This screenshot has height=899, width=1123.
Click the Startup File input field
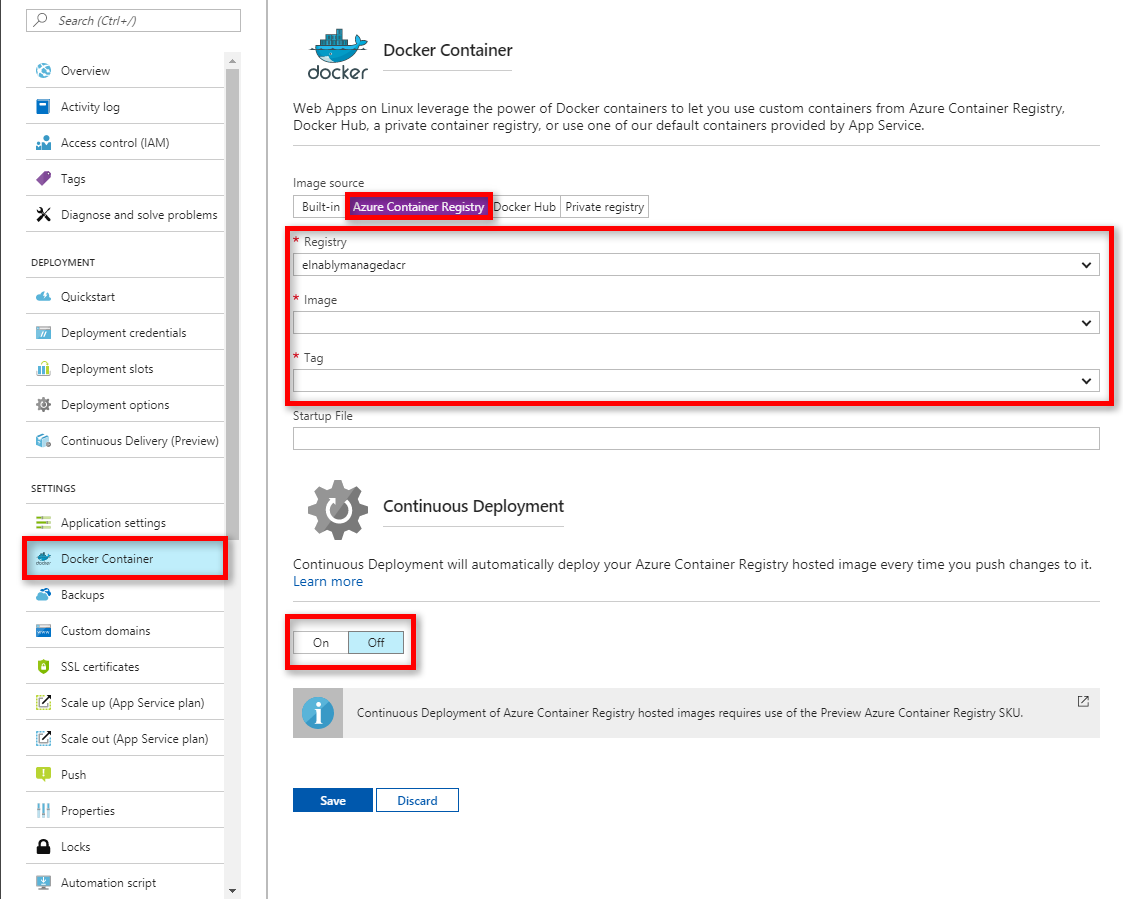tap(696, 438)
